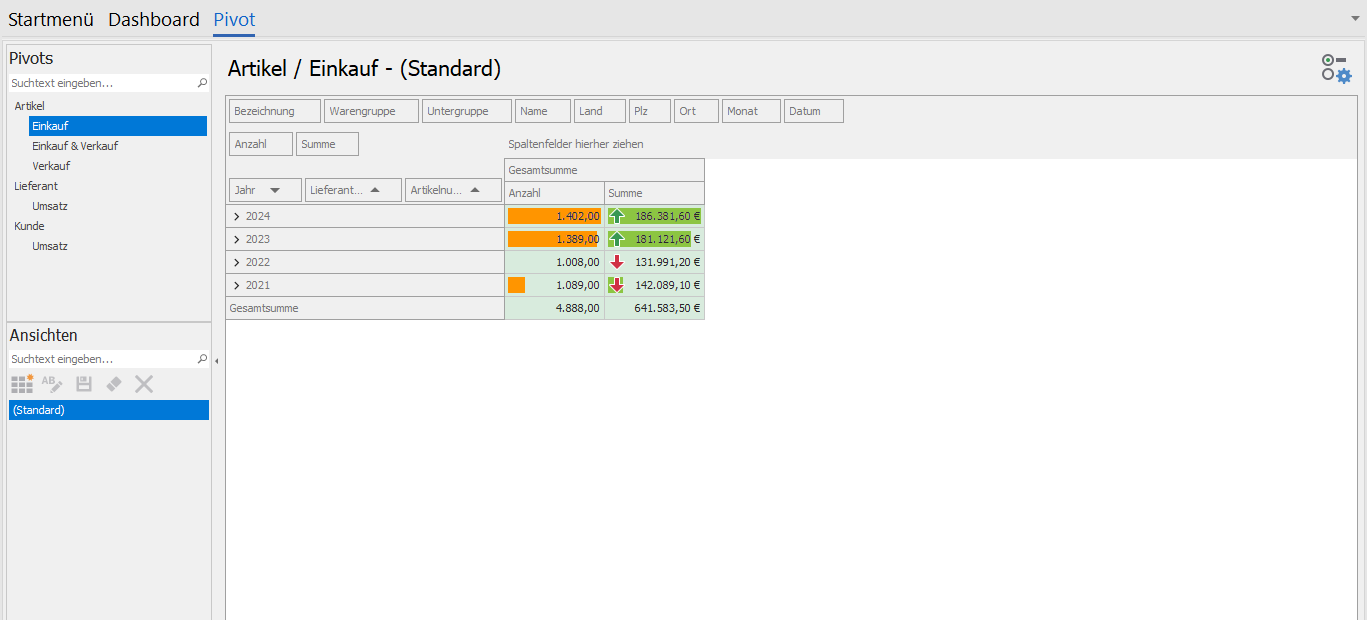Open the pivot settings gear icon
The width and height of the screenshot is (1367, 620).
point(1336,68)
